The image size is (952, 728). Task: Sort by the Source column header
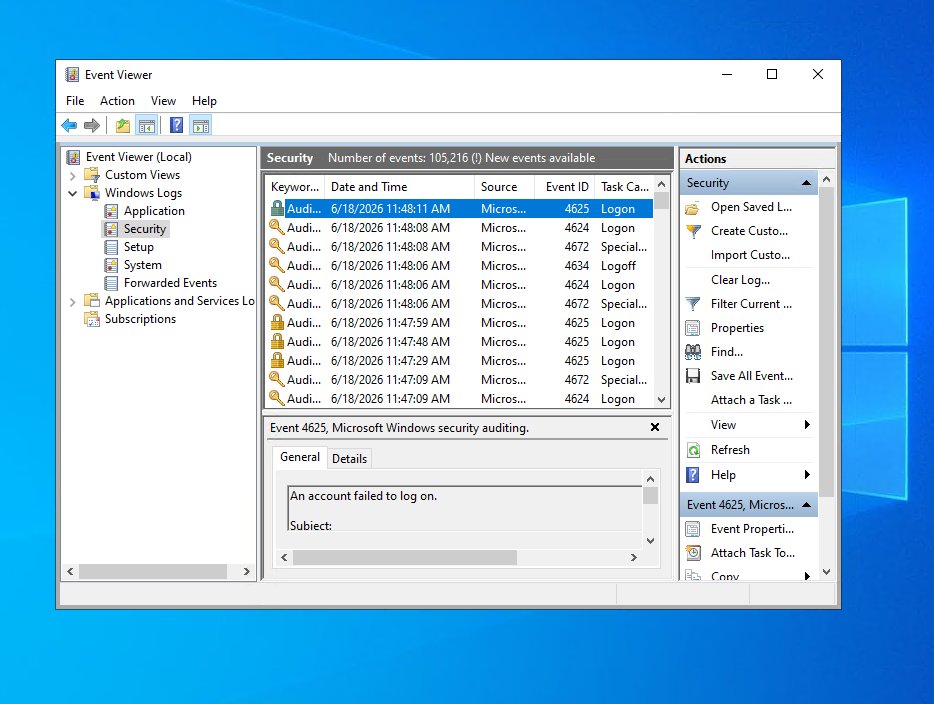[x=504, y=187]
